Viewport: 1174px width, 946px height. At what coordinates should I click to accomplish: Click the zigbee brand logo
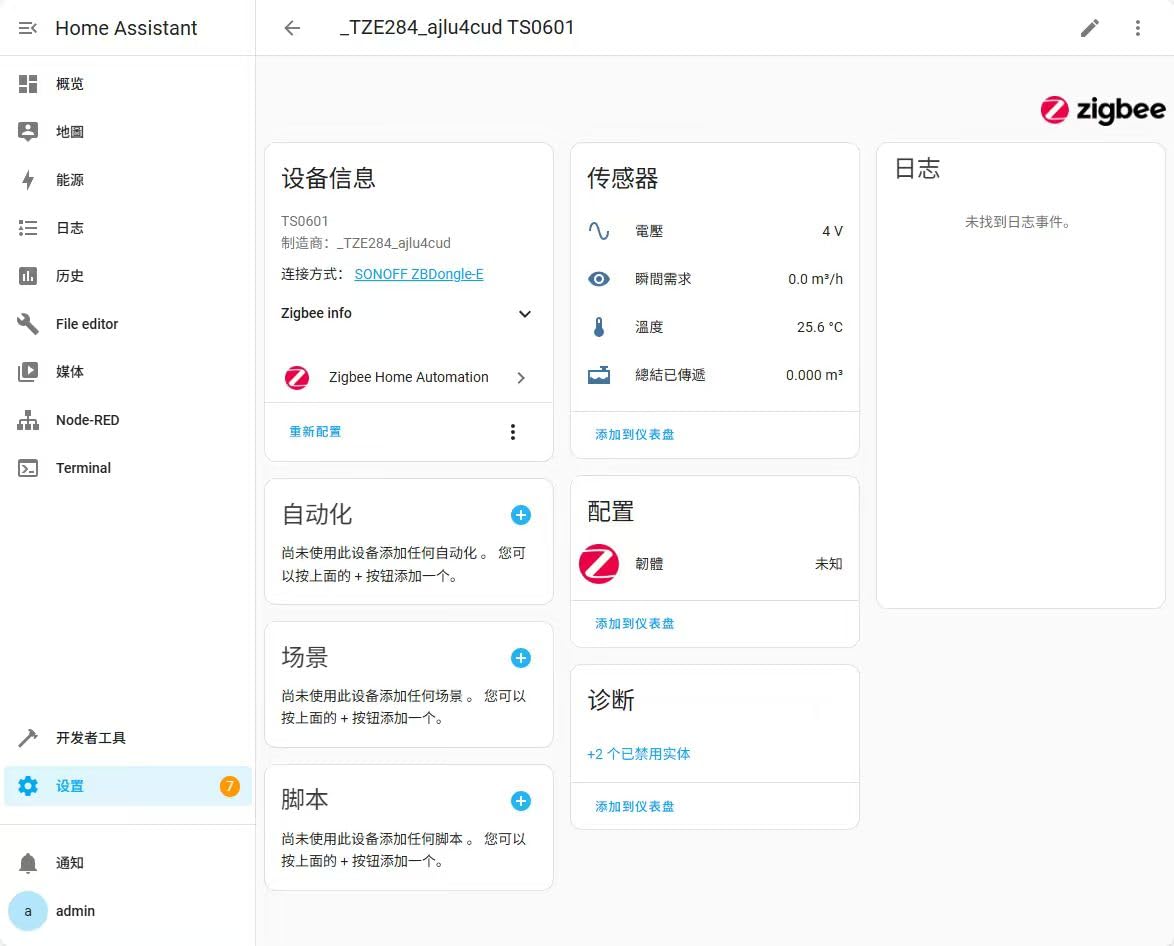1102,110
